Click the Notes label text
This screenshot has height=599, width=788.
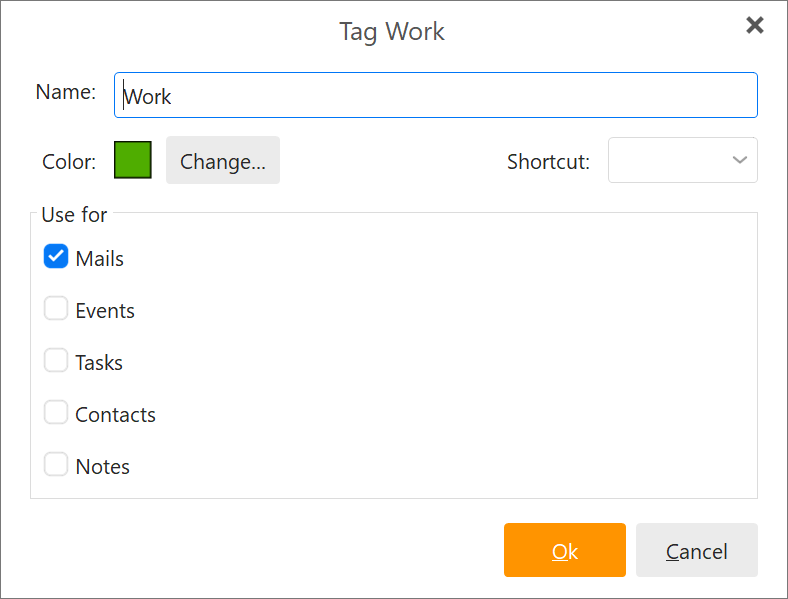pos(103,467)
